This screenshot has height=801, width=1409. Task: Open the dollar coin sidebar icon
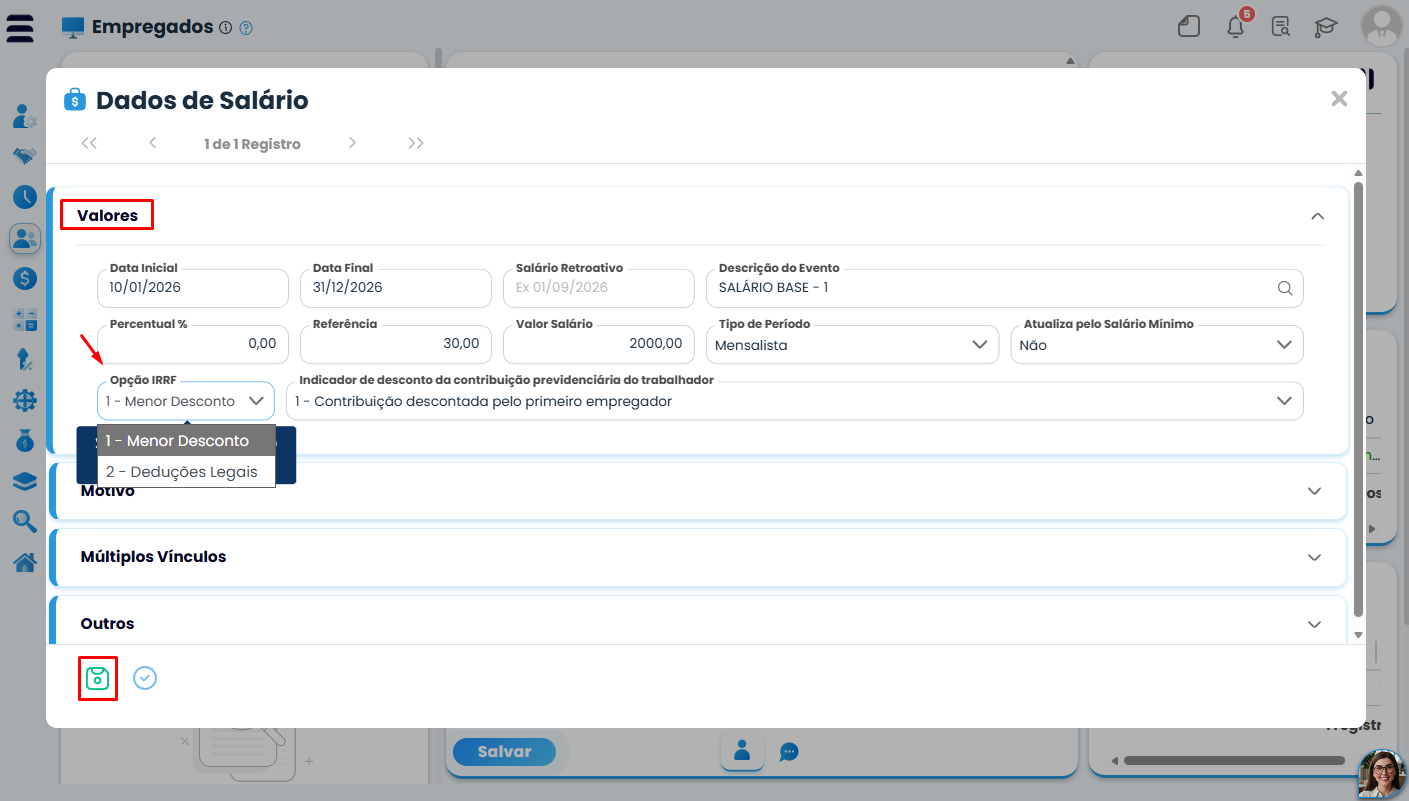pos(24,279)
